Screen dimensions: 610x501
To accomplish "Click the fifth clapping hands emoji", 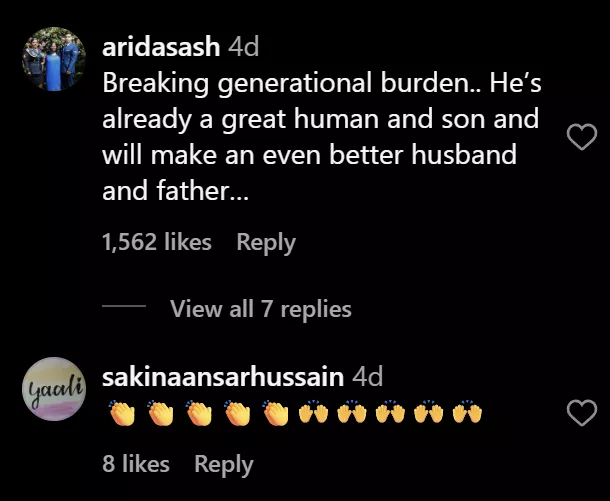I will (276, 413).
